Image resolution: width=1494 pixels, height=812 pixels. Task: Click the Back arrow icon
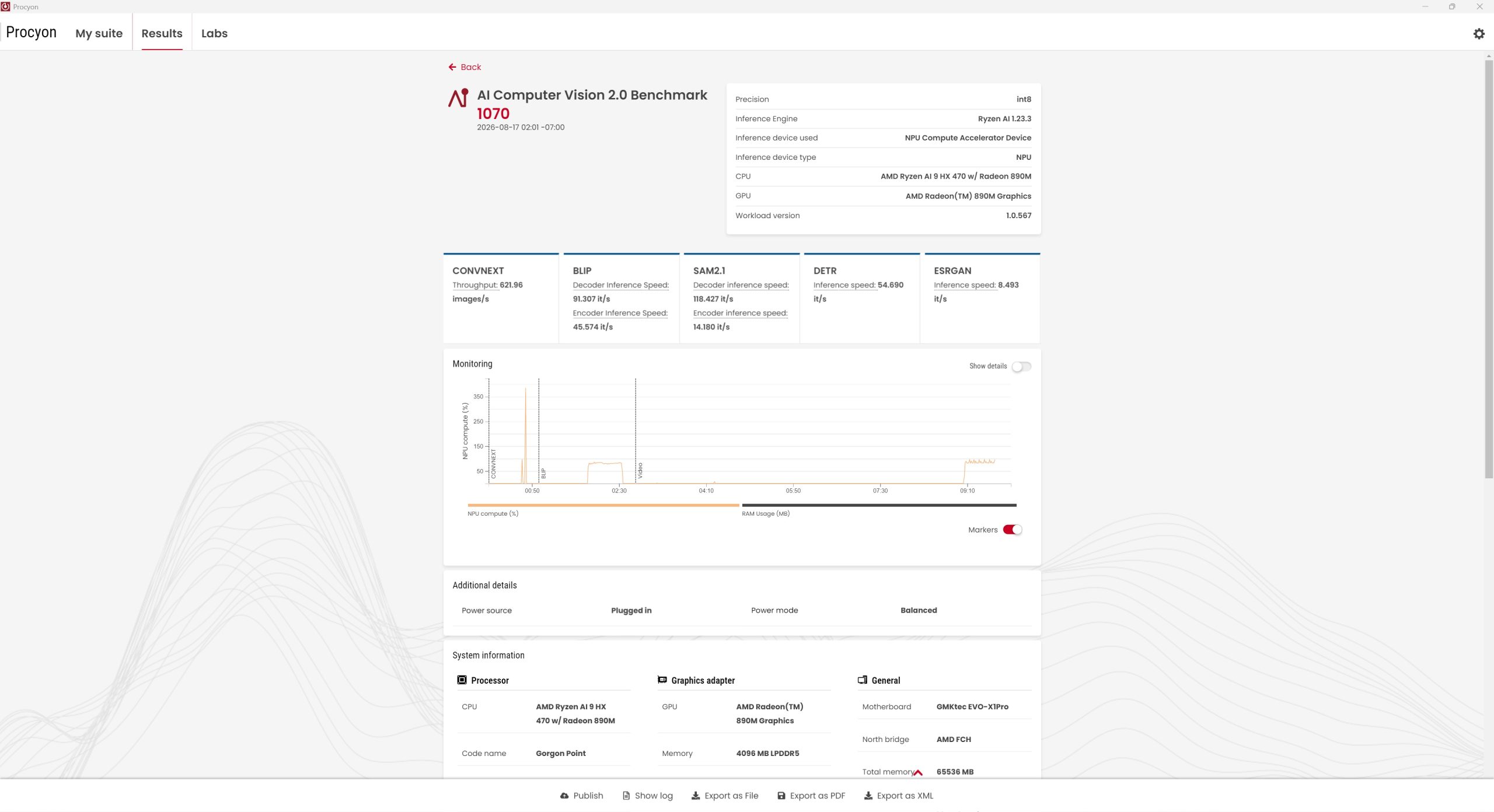(452, 67)
